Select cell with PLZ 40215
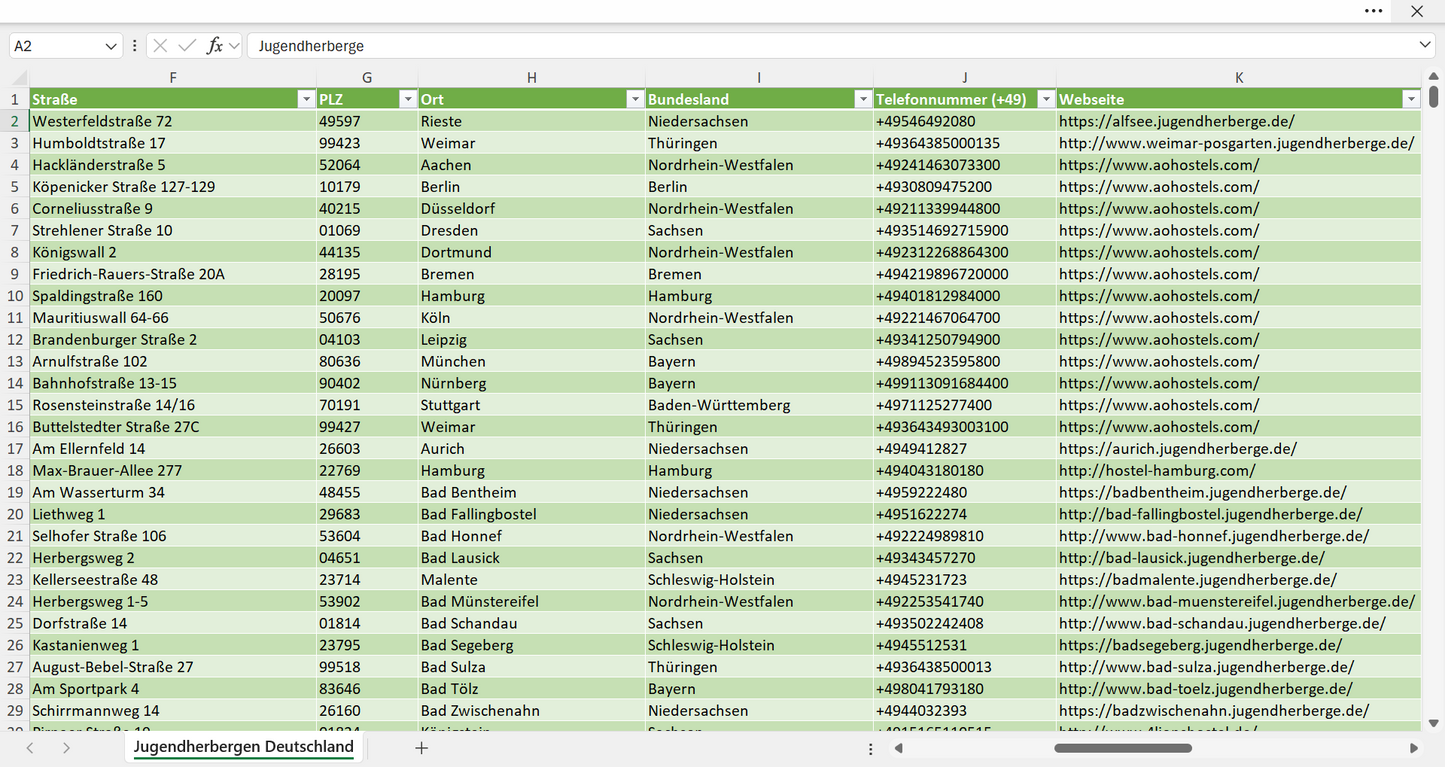Screen dimensions: 1445x767 pos(367,209)
